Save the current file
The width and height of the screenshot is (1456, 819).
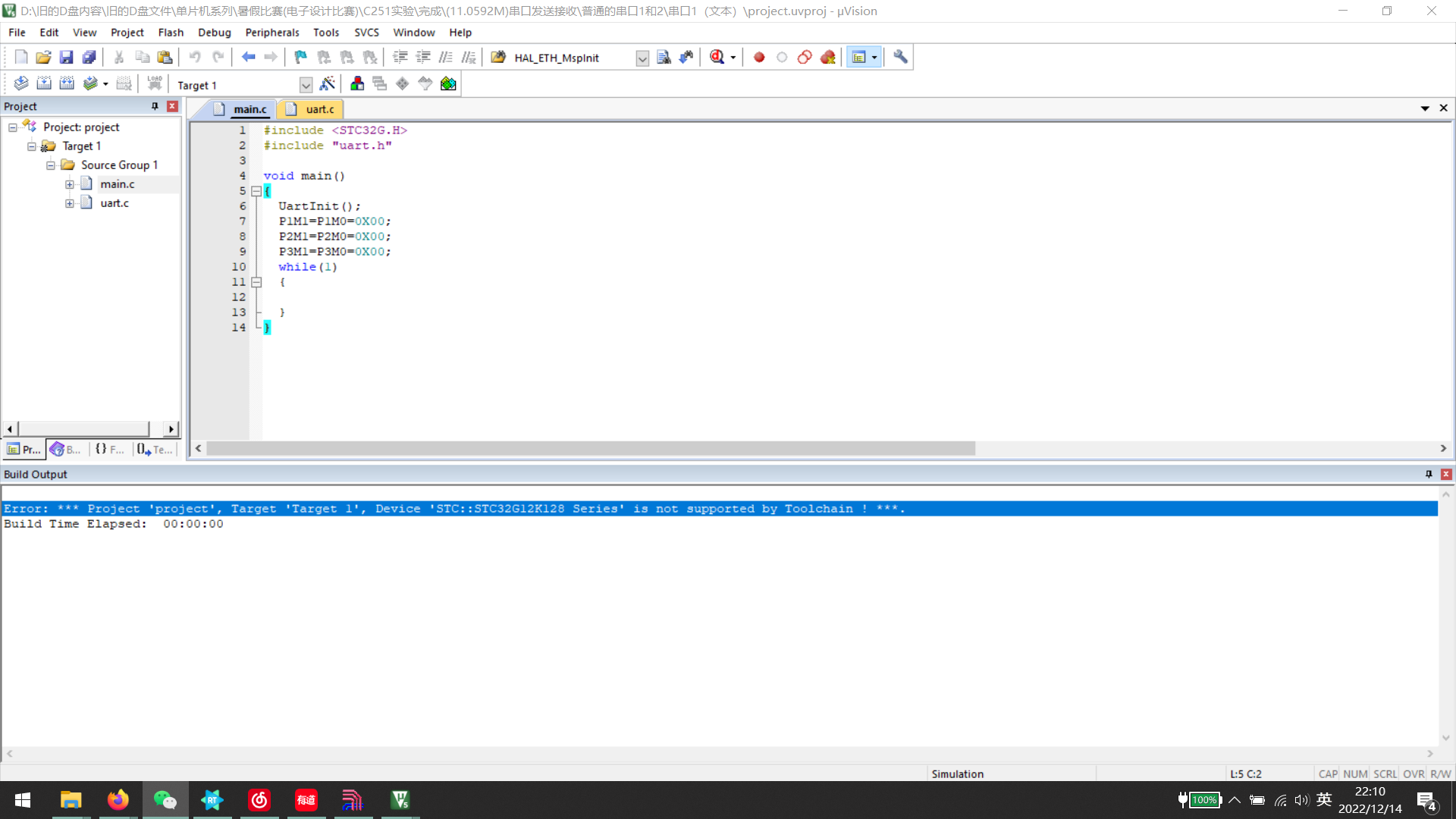coord(66,57)
